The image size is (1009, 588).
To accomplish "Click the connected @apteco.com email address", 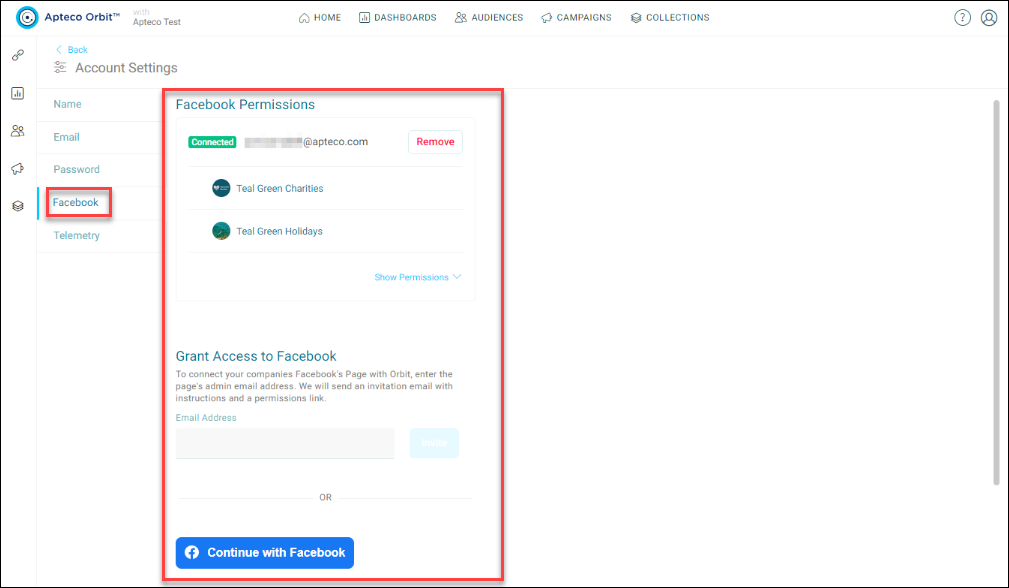I will click(x=306, y=142).
